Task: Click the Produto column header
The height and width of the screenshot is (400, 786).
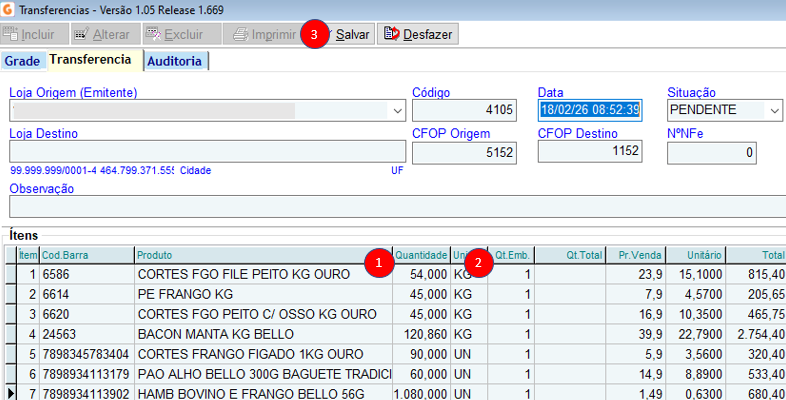Action: [262, 254]
